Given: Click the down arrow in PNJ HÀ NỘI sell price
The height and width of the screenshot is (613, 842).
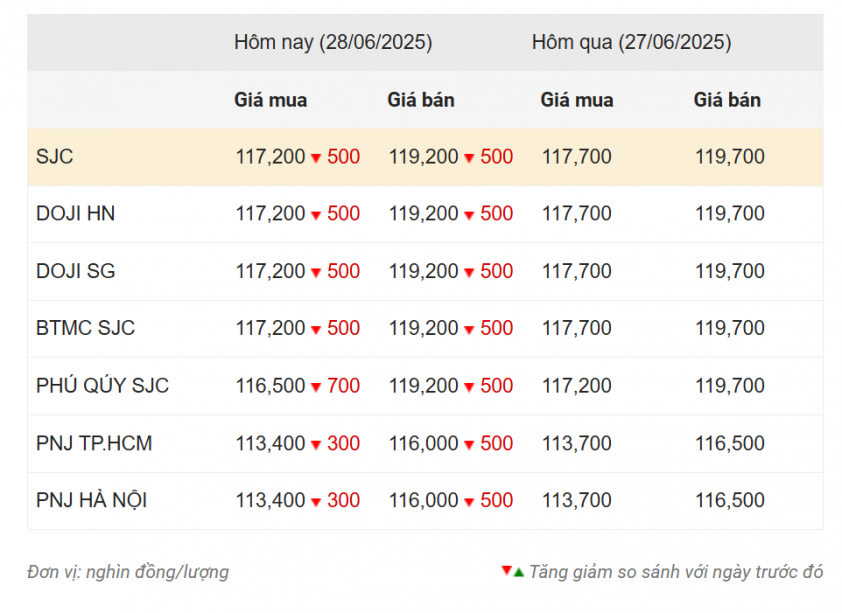Looking at the screenshot, I should 469,502.
